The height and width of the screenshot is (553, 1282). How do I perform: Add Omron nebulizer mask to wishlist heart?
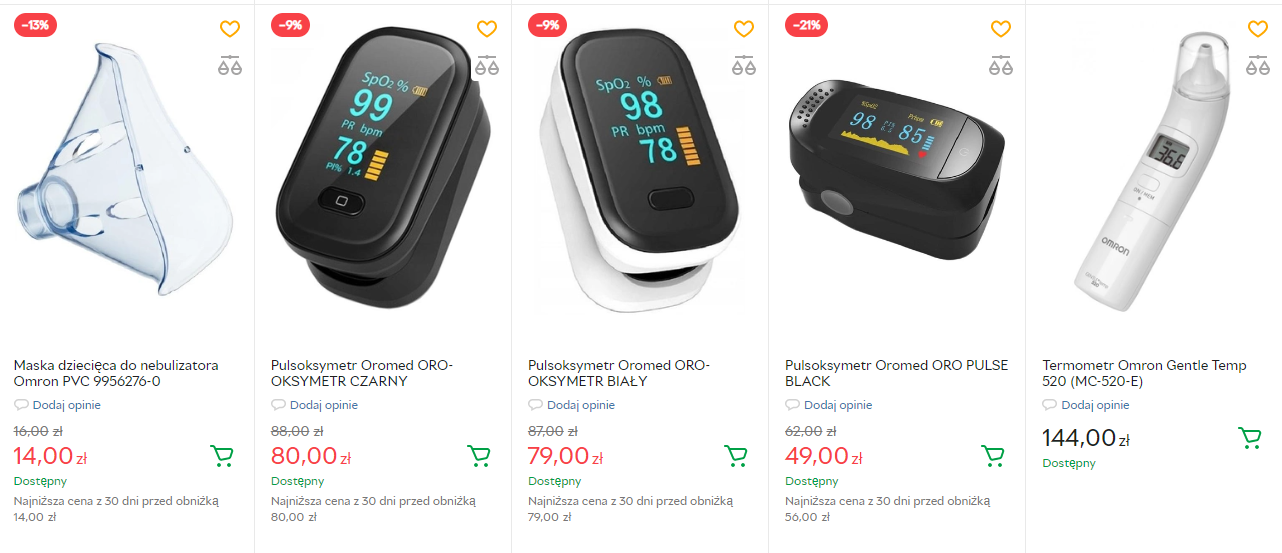point(230,29)
